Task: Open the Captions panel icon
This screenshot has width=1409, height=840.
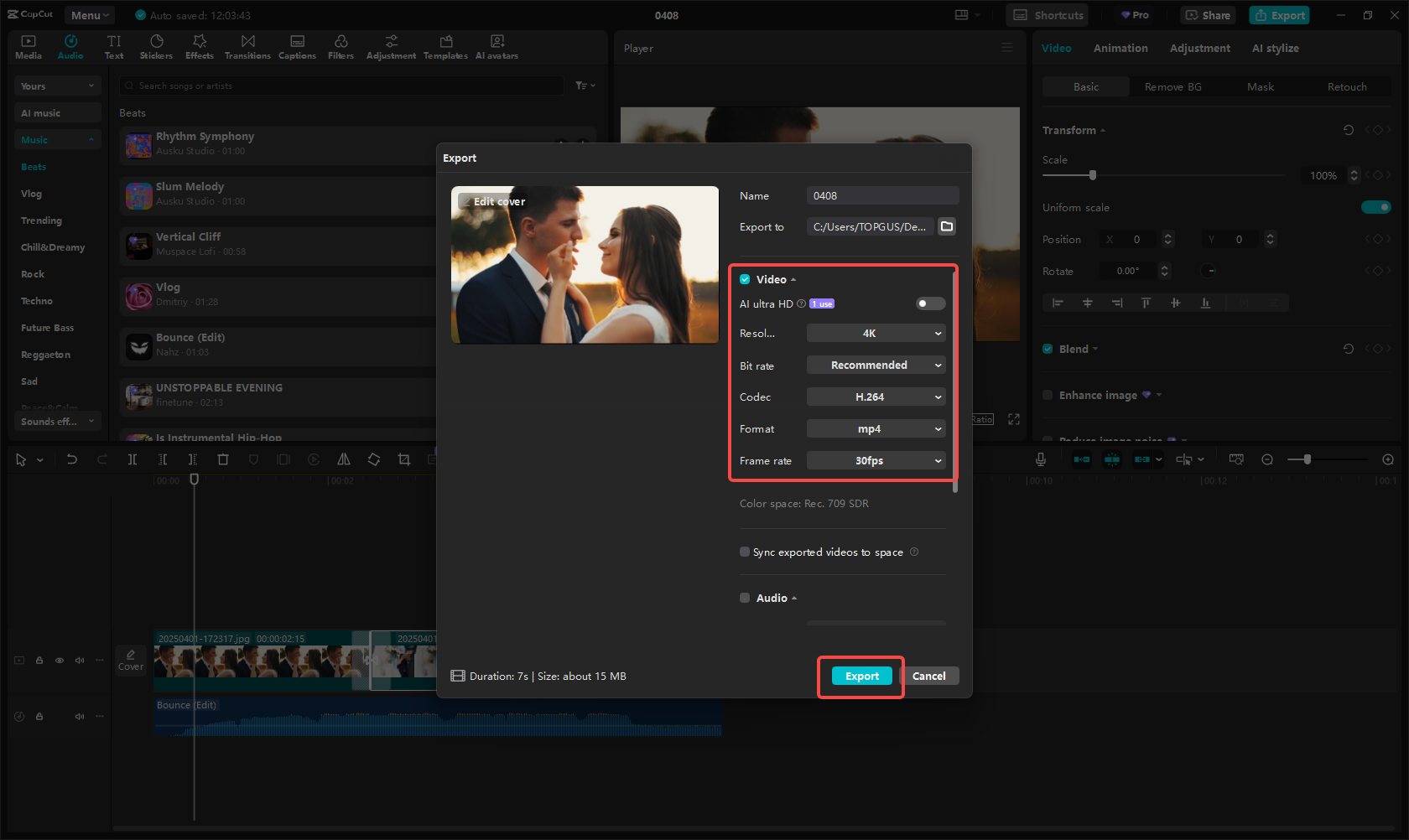Action: [x=297, y=47]
